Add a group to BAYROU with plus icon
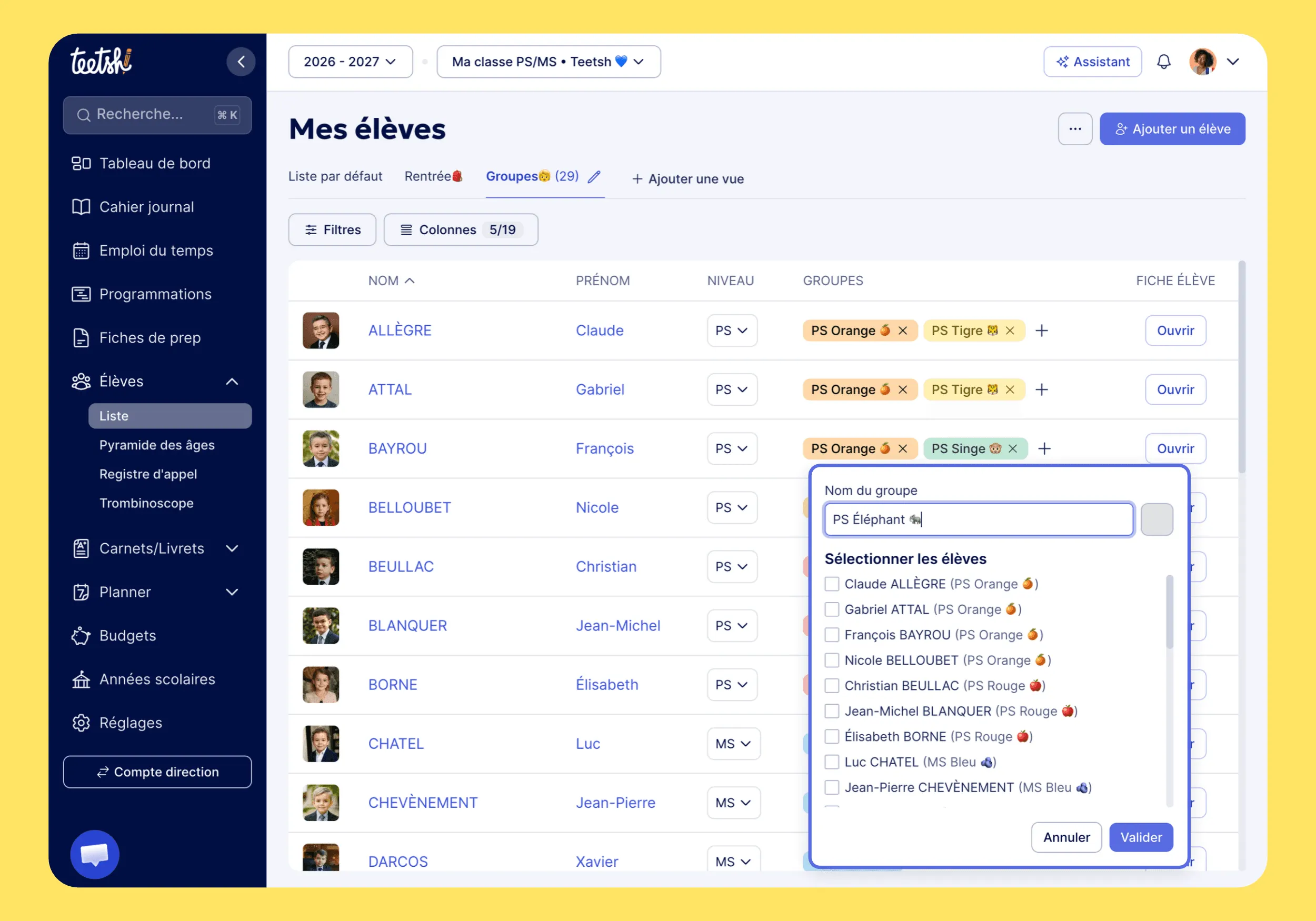Viewport: 1316px width, 921px height. click(x=1044, y=449)
